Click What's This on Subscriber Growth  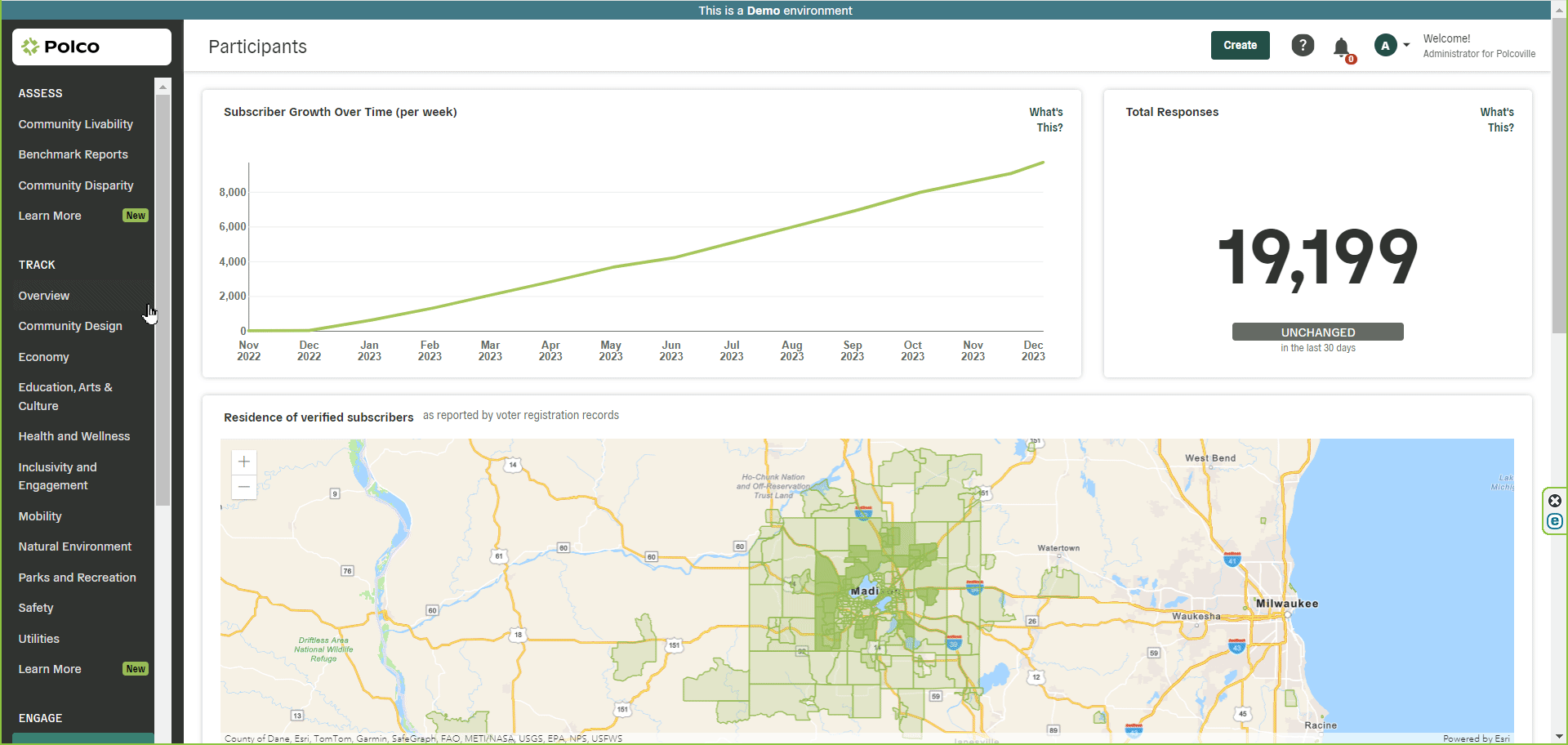(1048, 119)
